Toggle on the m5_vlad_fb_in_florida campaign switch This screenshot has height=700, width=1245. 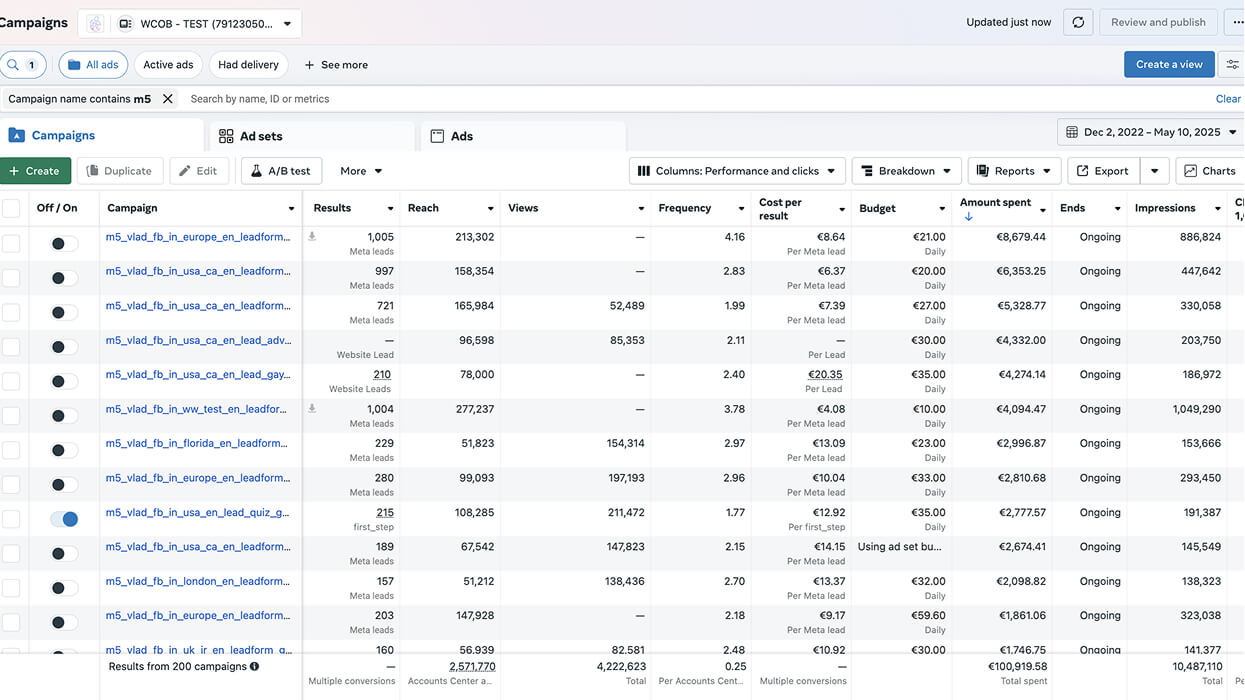click(64, 450)
